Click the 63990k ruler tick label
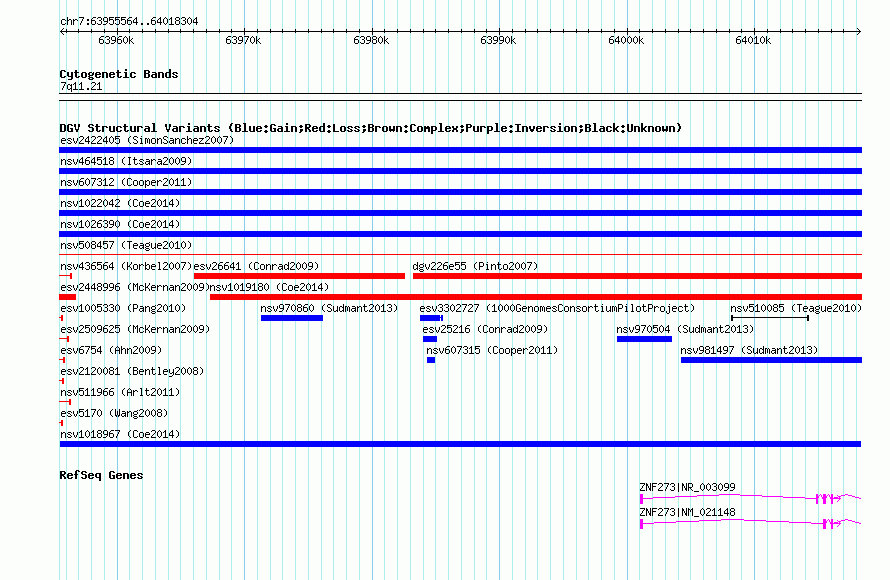Image resolution: width=890 pixels, height=580 pixels. tap(498, 40)
